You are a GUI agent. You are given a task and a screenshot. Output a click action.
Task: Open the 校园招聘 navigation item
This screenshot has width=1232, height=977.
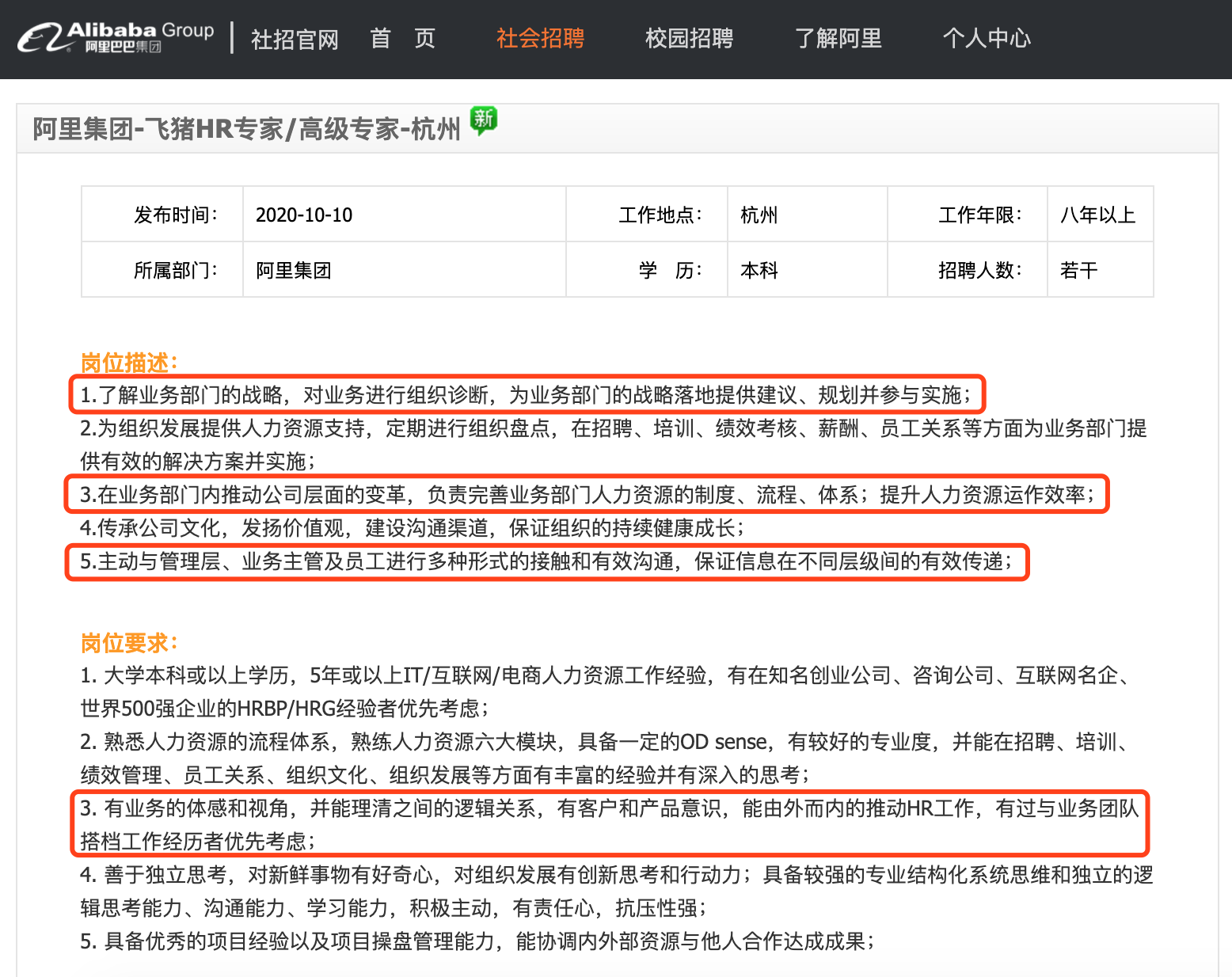tap(689, 38)
